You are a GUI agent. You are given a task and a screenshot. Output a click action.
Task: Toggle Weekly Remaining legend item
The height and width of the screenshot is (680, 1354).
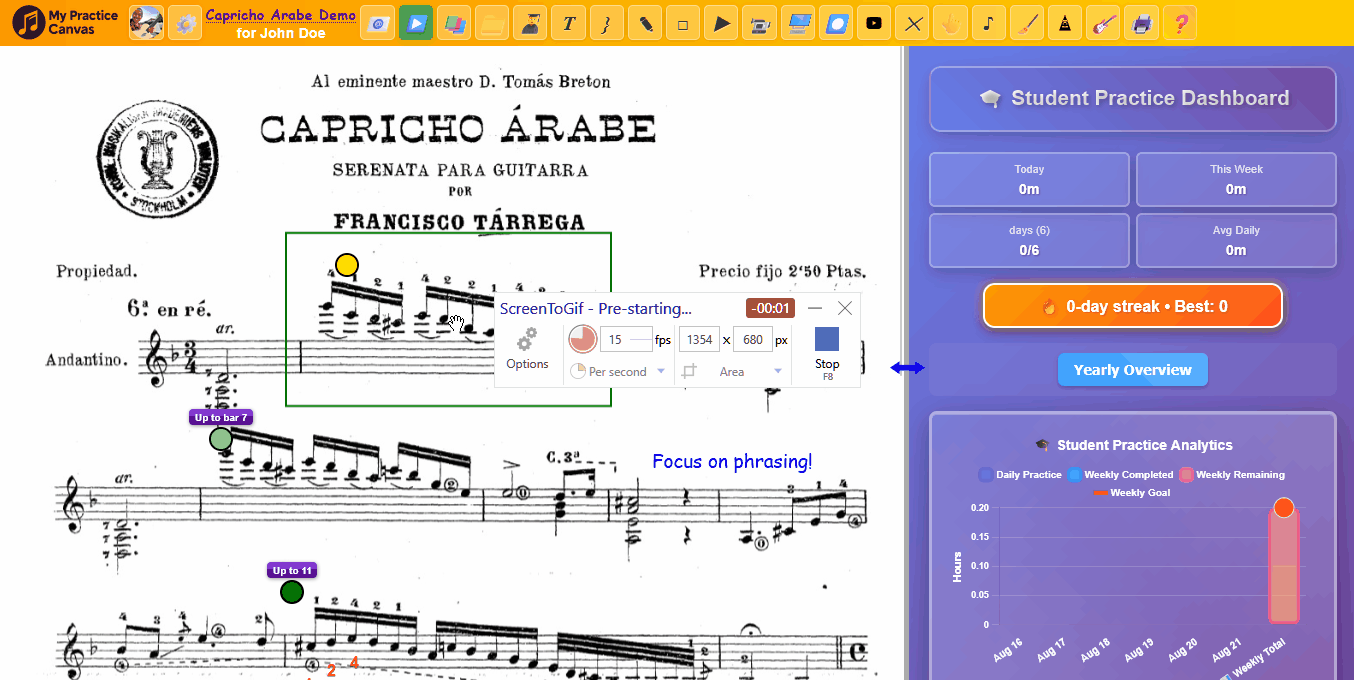coord(1232,474)
